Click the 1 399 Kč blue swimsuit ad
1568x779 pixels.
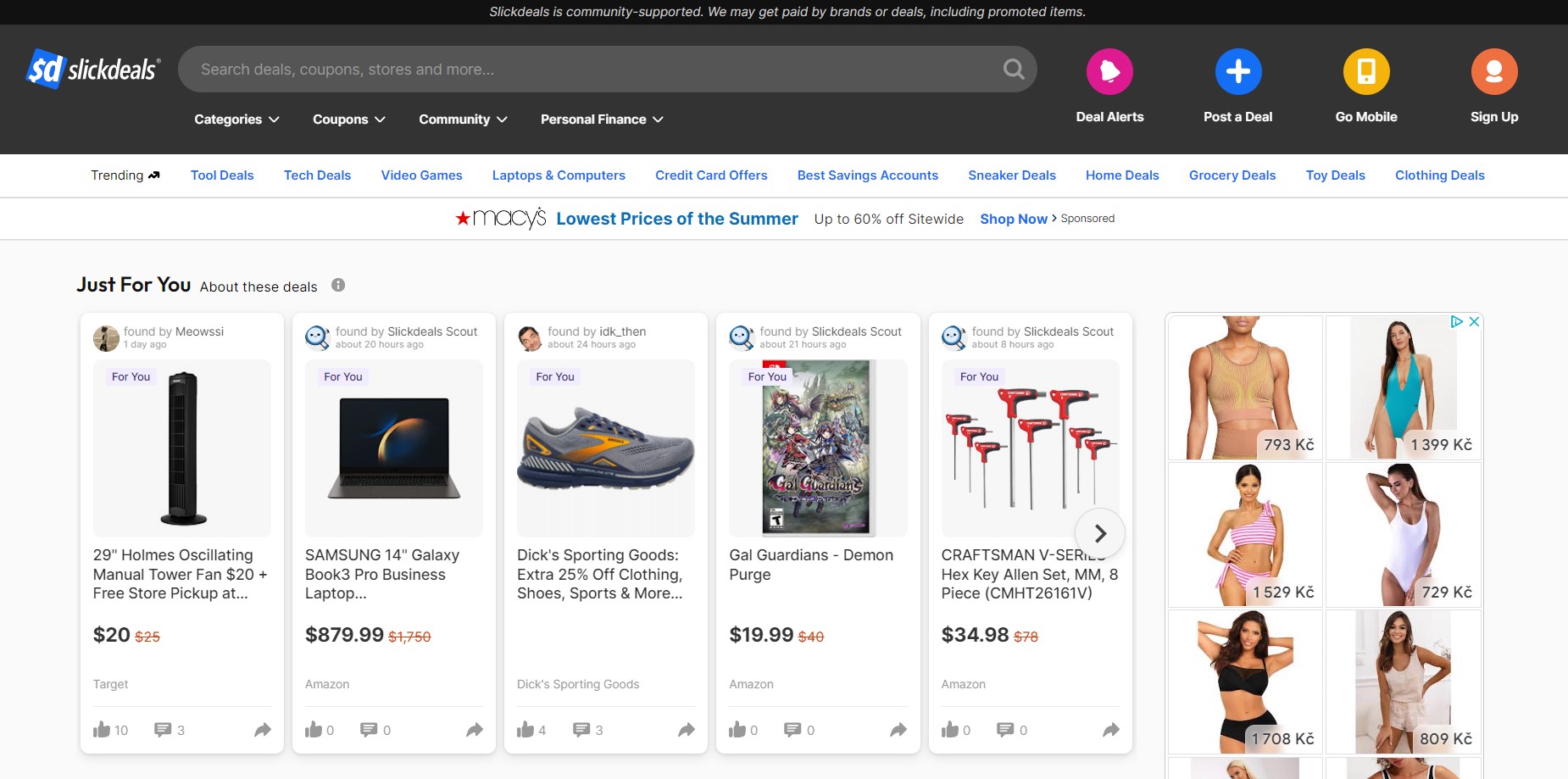1404,387
